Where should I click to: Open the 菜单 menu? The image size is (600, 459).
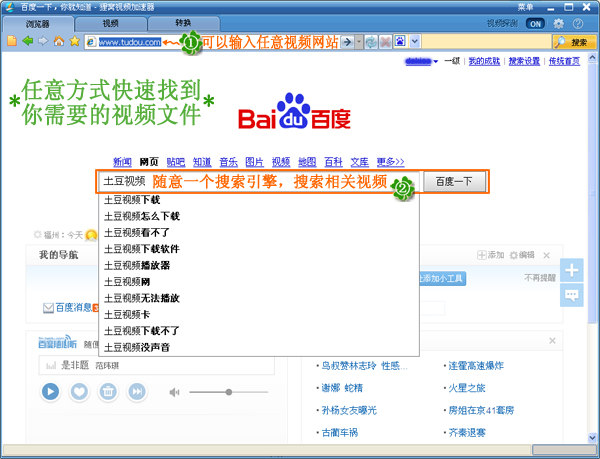click(525, 7)
